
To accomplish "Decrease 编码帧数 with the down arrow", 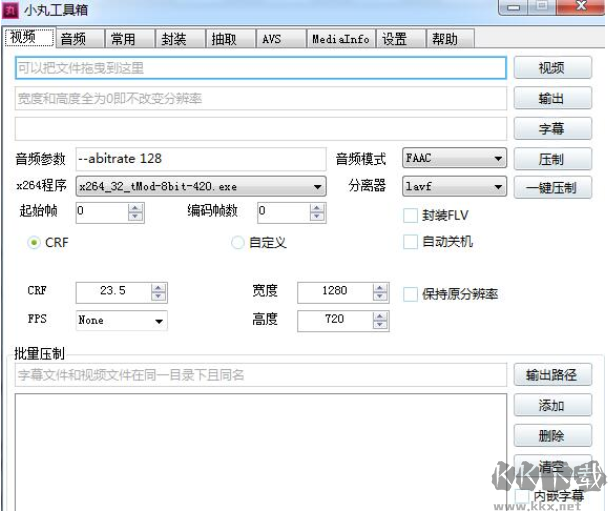I will tap(317, 217).
